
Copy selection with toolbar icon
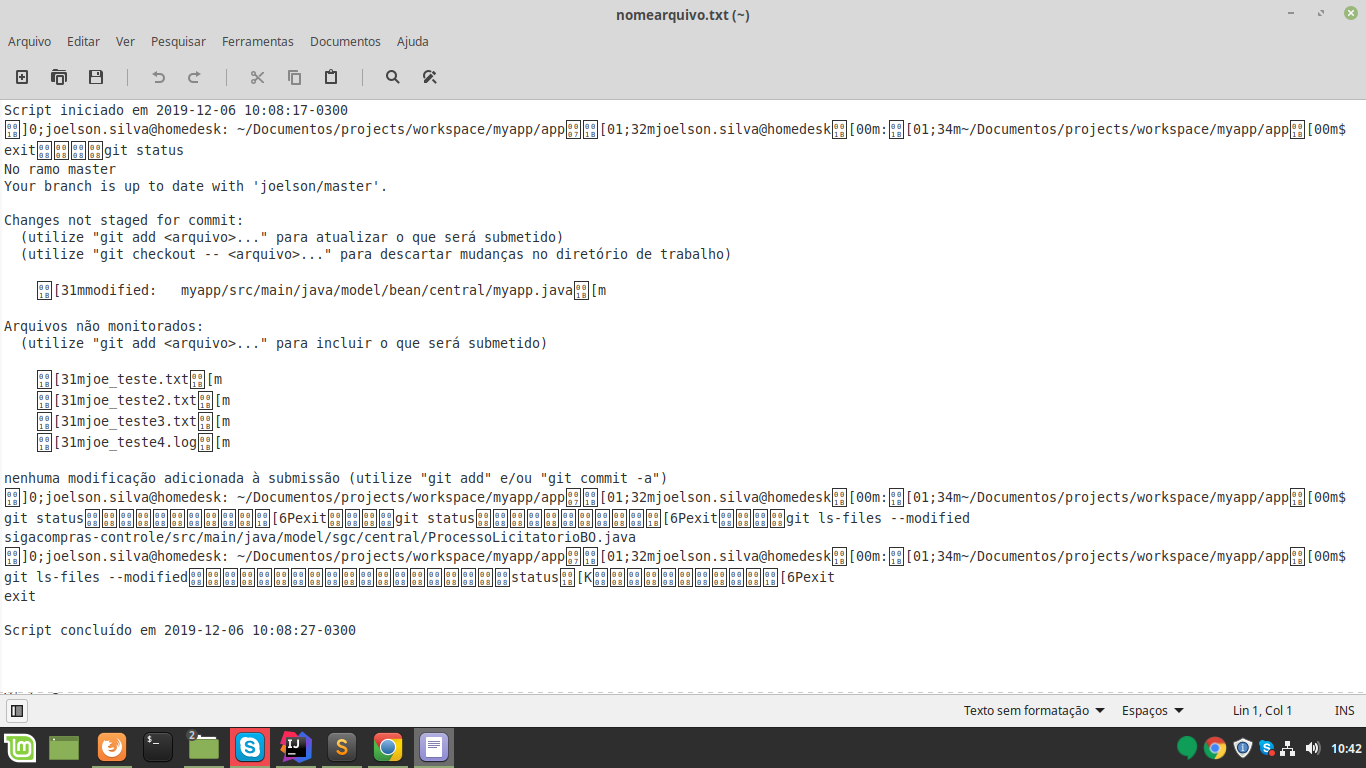pos(294,77)
